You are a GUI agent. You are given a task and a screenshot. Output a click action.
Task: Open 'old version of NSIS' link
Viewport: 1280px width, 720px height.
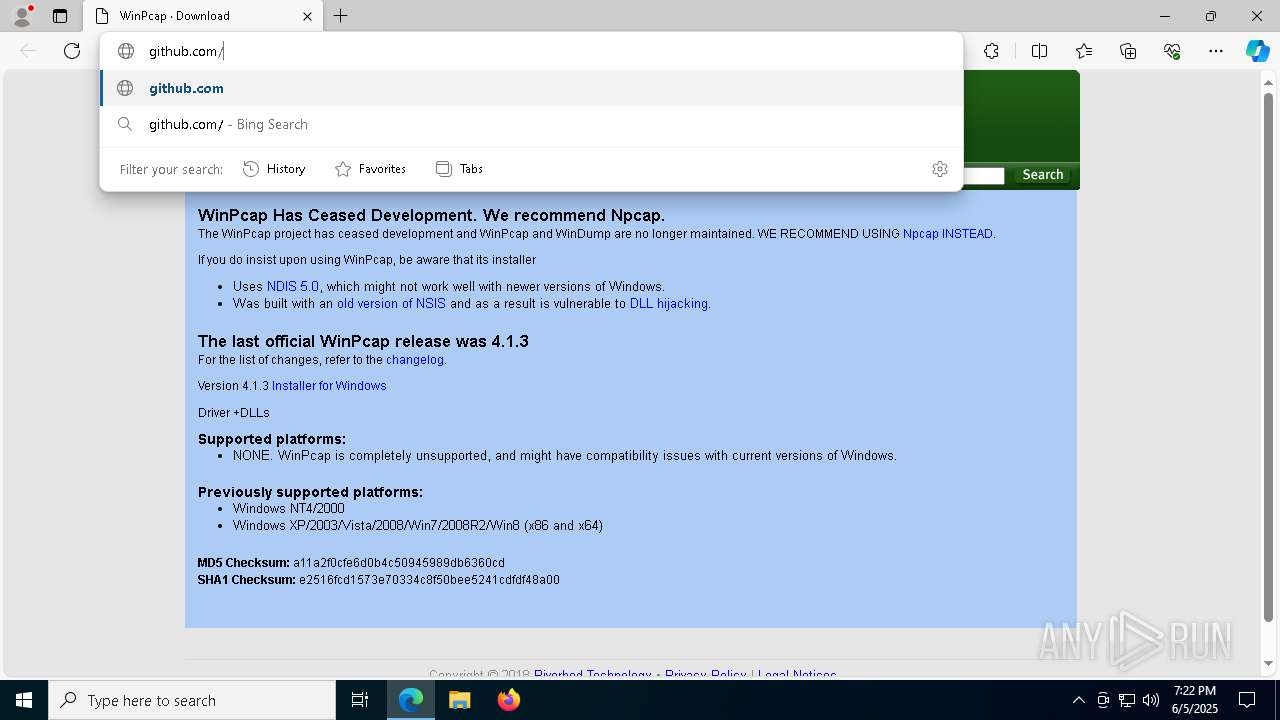click(391, 303)
